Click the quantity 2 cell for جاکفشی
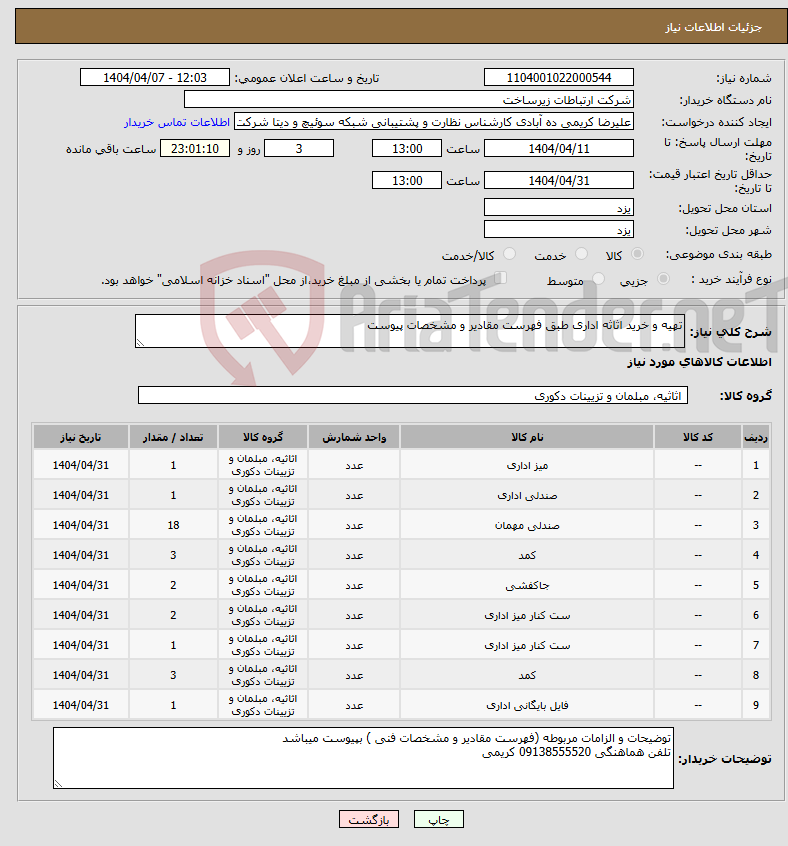This screenshot has height=846, width=788. pyautogui.click(x=173, y=585)
